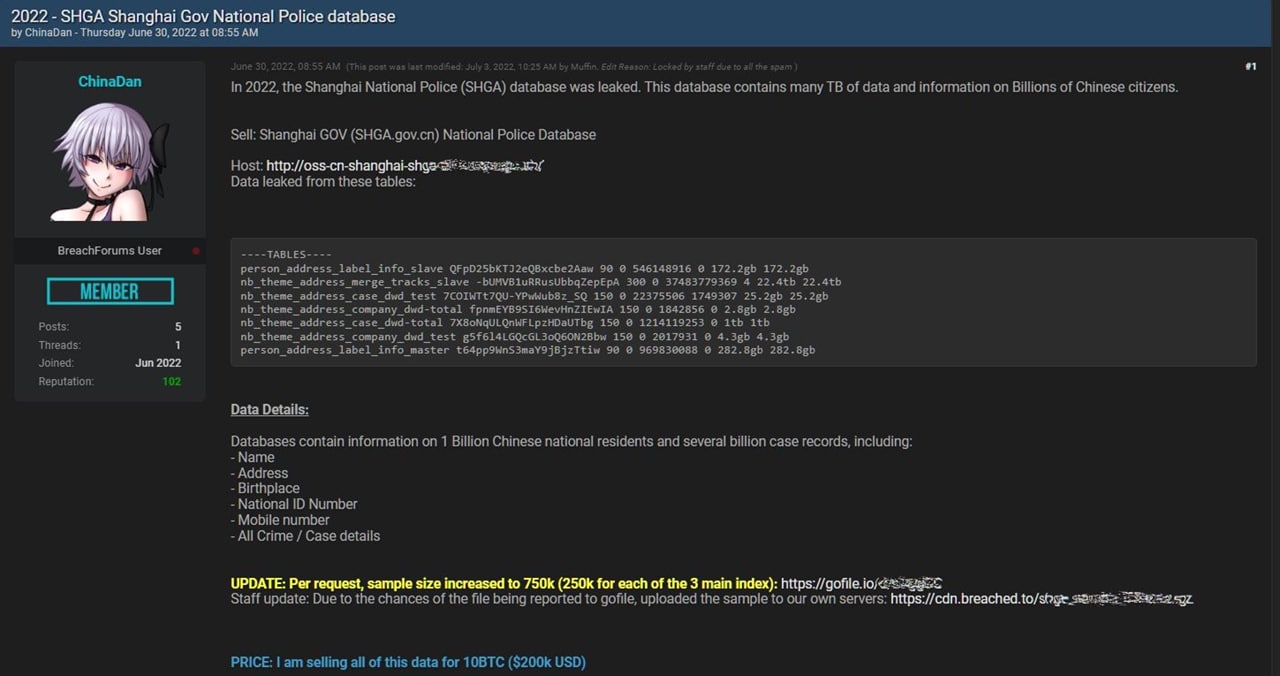
Task: Open the ChinaDan username link in the sidebar
Action: click(110, 81)
